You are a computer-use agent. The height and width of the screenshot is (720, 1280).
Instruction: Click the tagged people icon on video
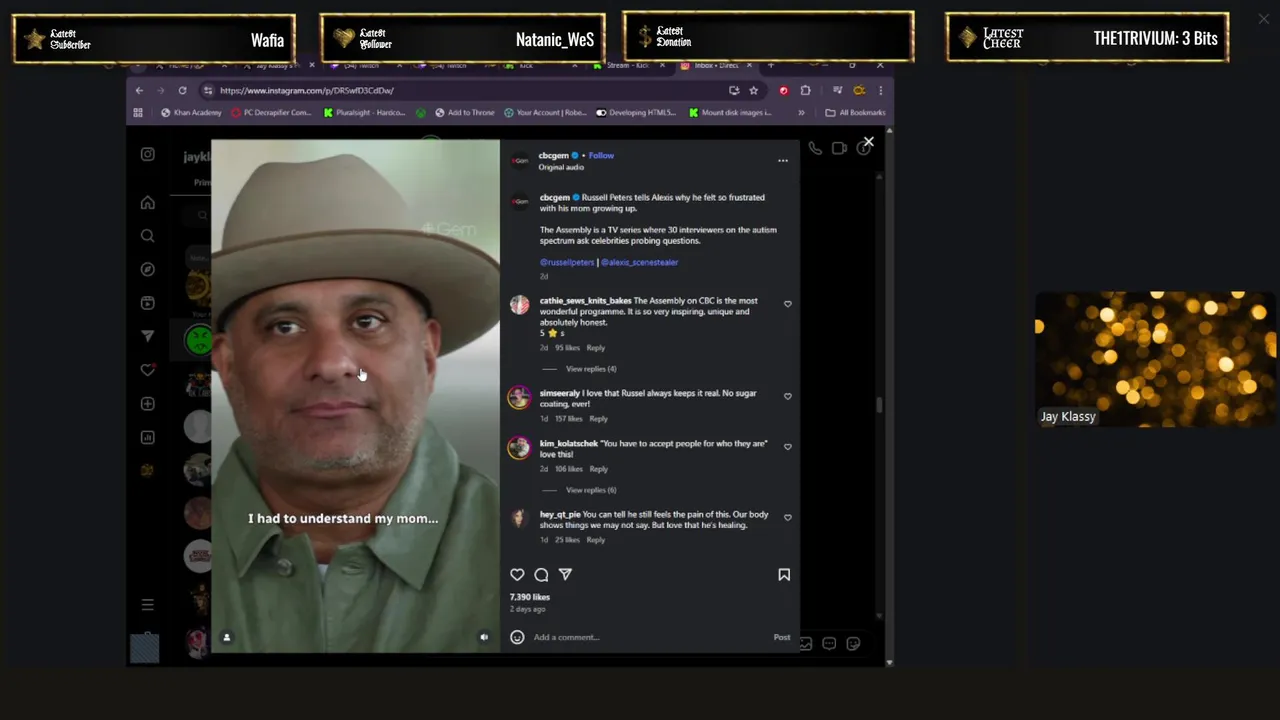click(x=226, y=637)
